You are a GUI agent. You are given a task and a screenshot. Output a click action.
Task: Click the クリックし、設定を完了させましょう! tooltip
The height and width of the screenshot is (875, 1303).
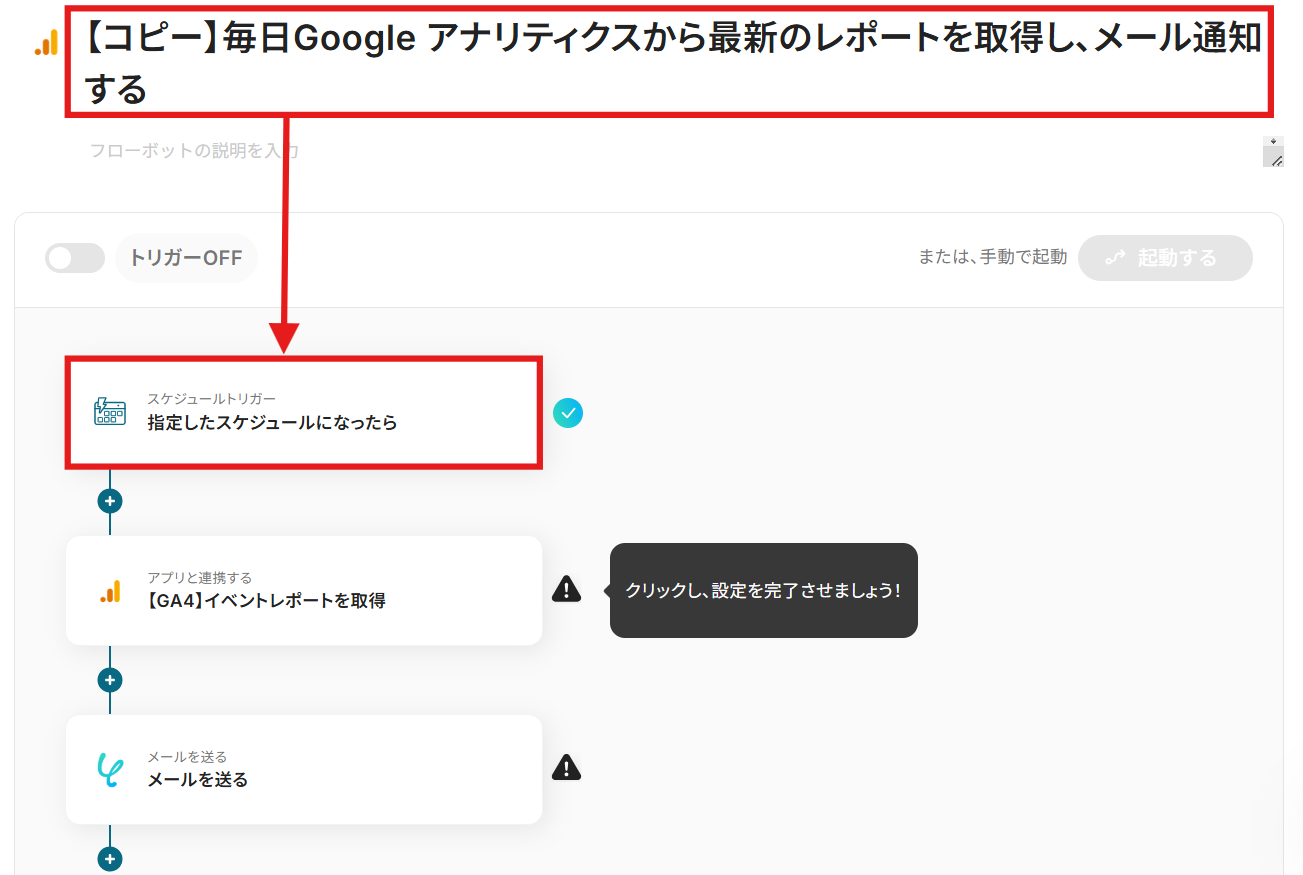[x=764, y=590]
